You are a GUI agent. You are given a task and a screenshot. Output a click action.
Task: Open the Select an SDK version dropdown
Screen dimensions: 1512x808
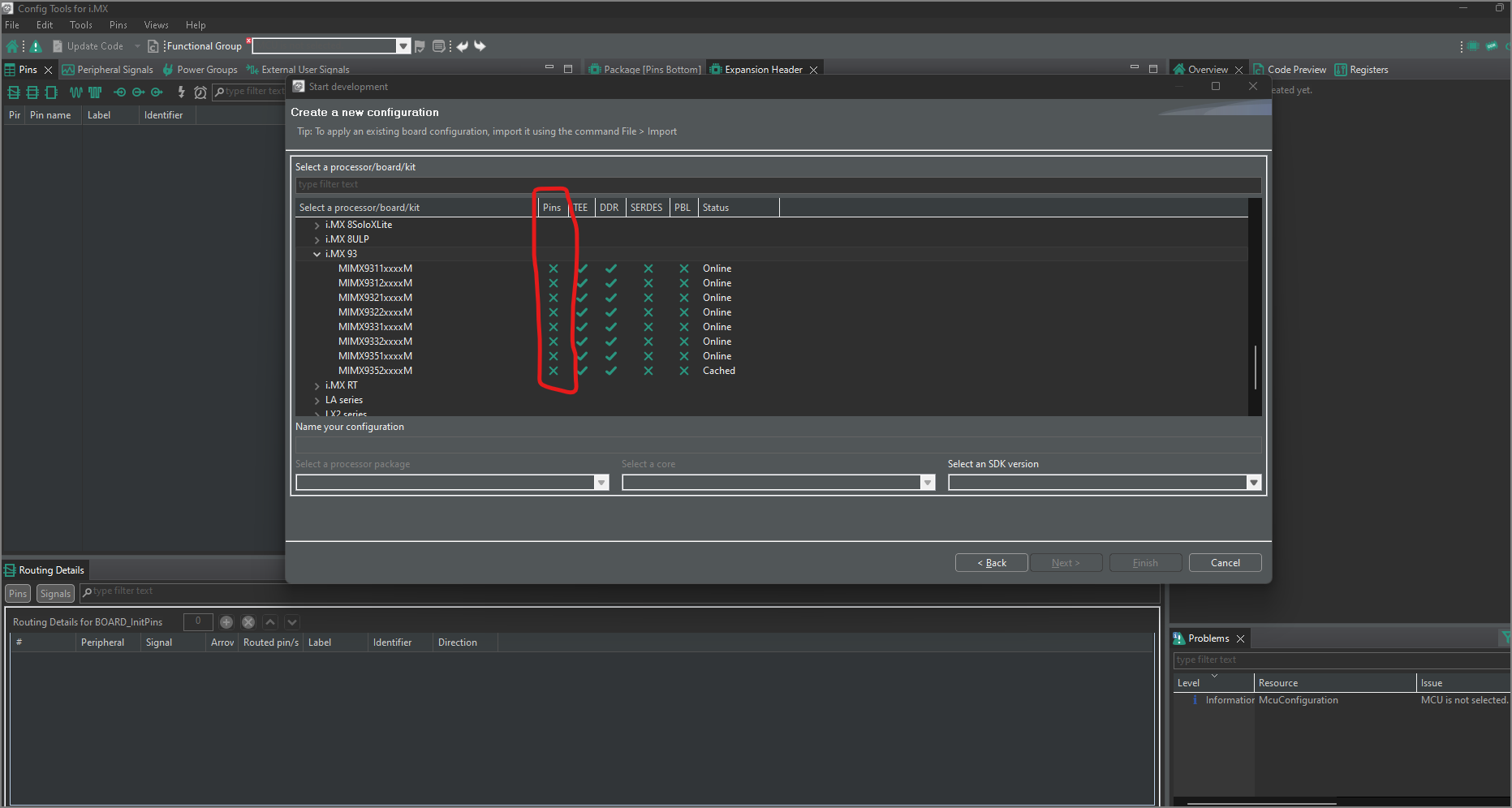[x=1254, y=482]
